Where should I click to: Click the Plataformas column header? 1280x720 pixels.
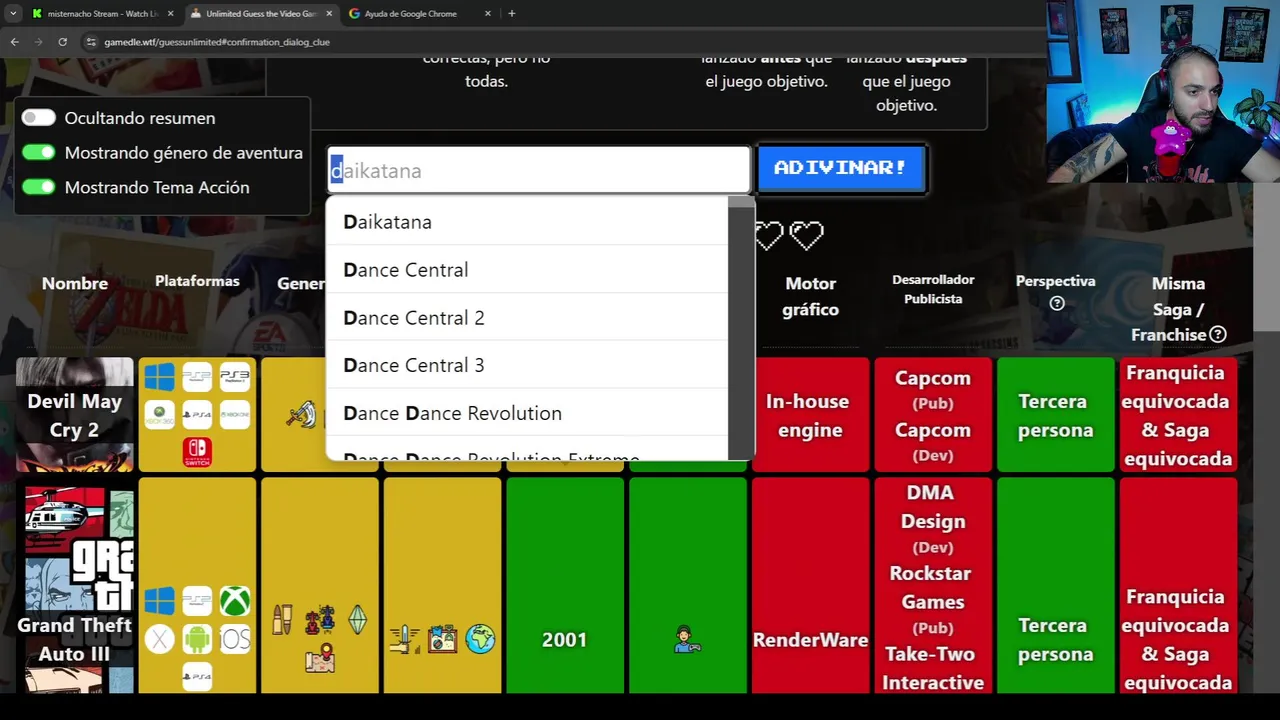(x=197, y=281)
